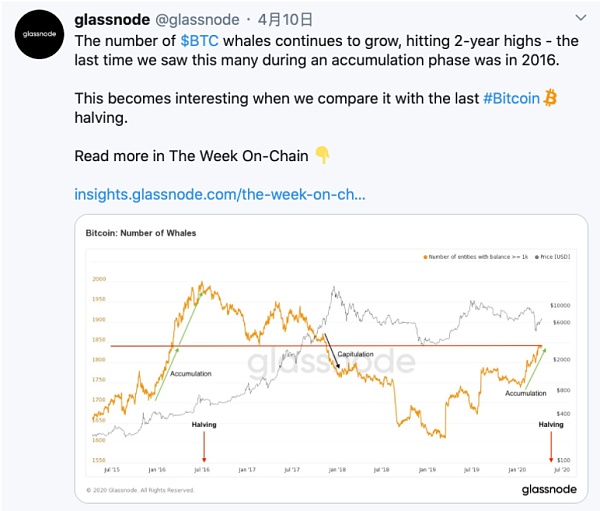Viewport: 600px width, 511px height.
Task: Click the $BTC cashtag link
Action: pos(200,41)
